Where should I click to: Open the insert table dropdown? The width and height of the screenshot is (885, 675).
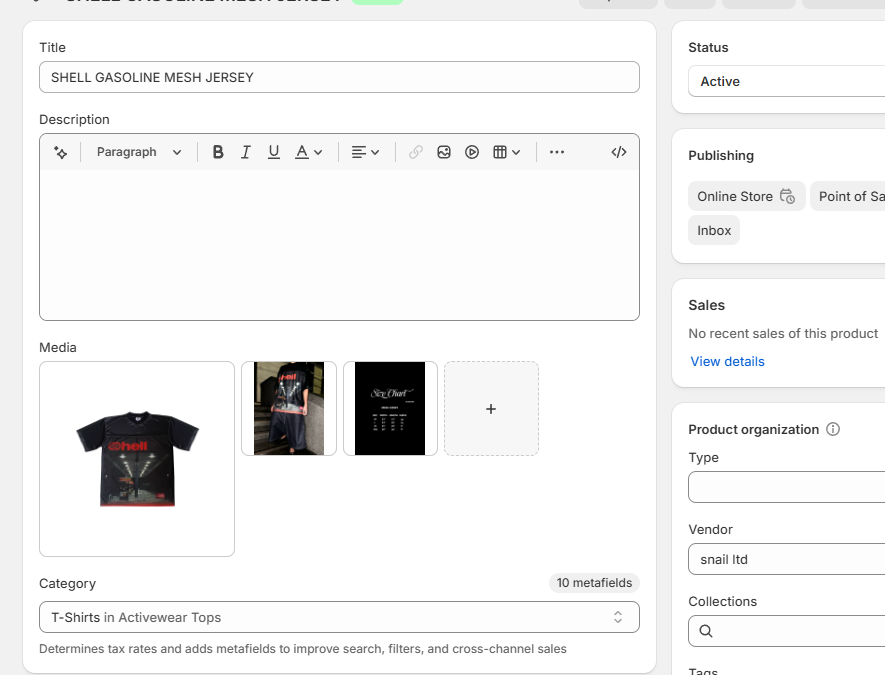[507, 152]
